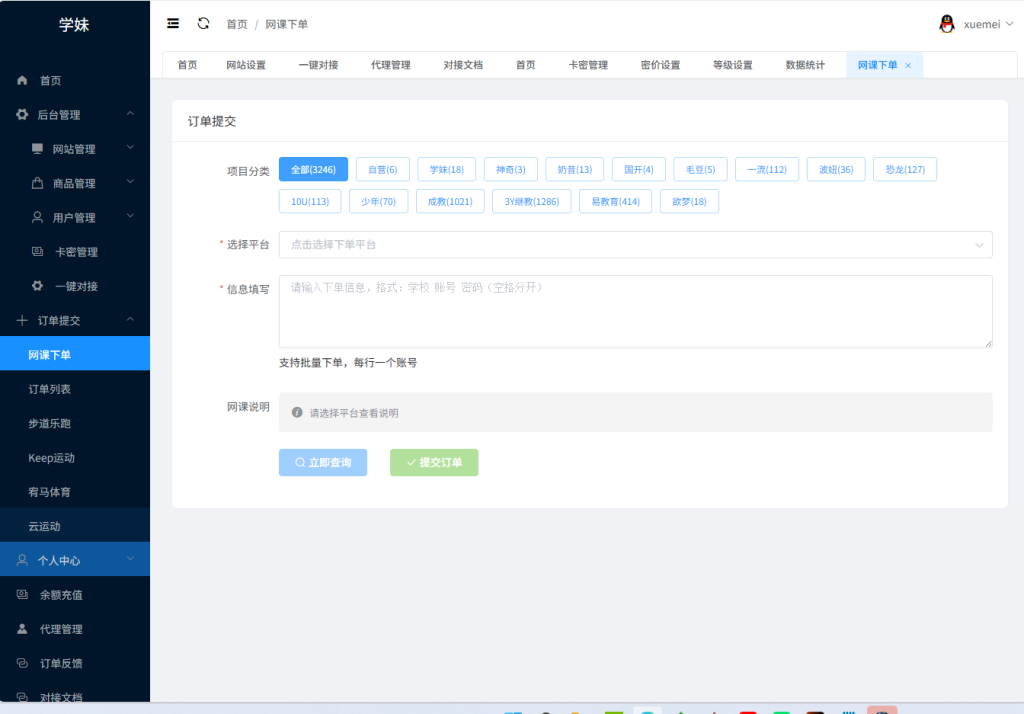Open the 选择平台 platform dropdown
The height and width of the screenshot is (714, 1024).
coord(635,244)
